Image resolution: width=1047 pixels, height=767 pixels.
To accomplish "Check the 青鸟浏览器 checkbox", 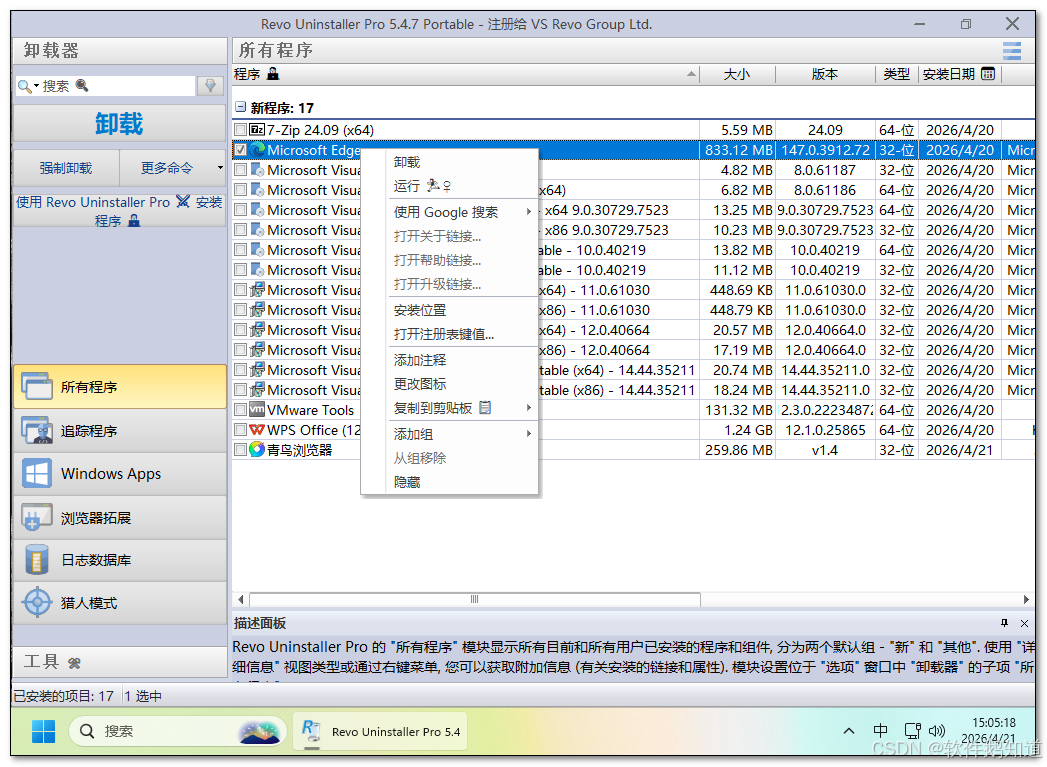I will click(x=240, y=450).
